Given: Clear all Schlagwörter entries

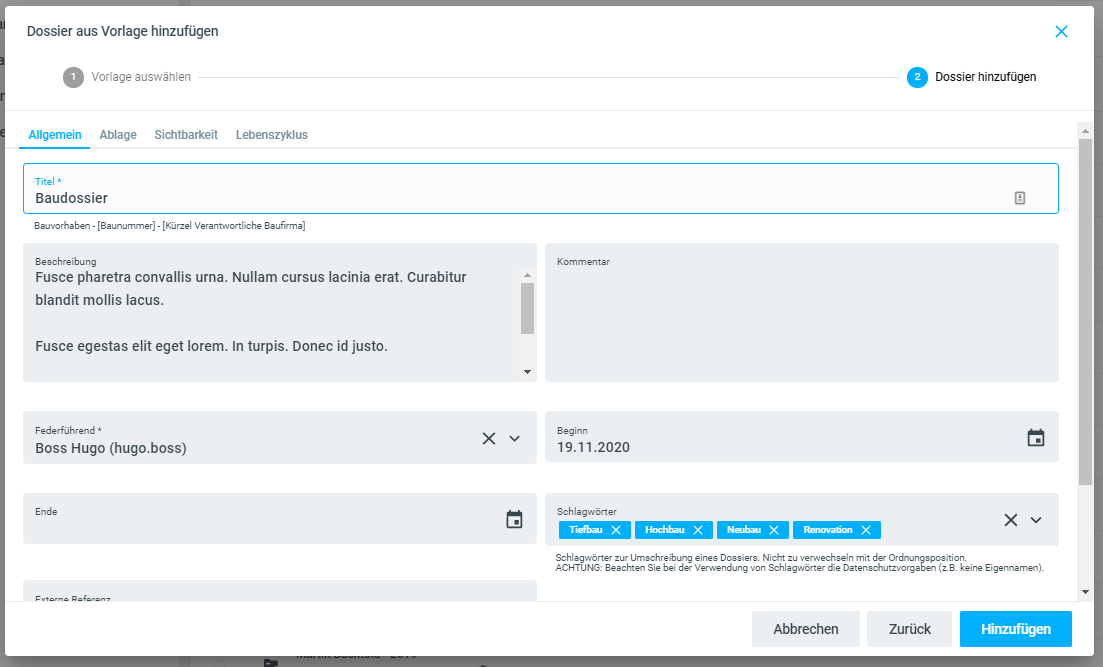Looking at the screenshot, I should [1011, 520].
